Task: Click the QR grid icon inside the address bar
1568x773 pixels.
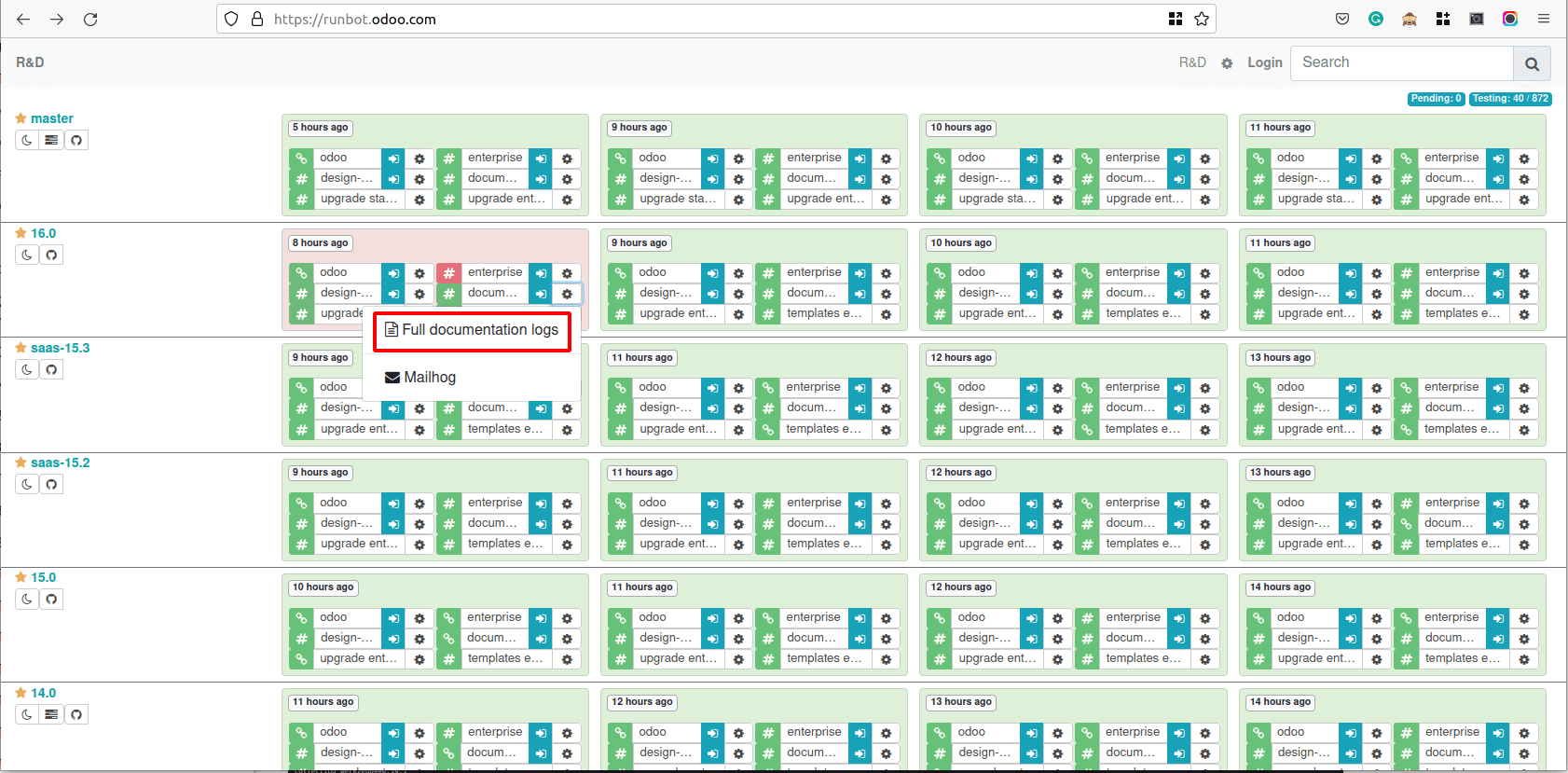Action: 1176,19
